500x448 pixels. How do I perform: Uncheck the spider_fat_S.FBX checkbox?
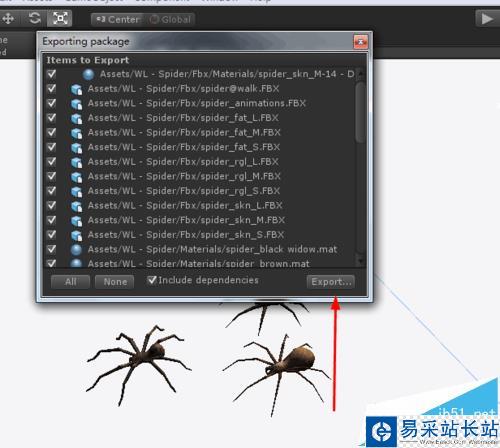point(52,147)
